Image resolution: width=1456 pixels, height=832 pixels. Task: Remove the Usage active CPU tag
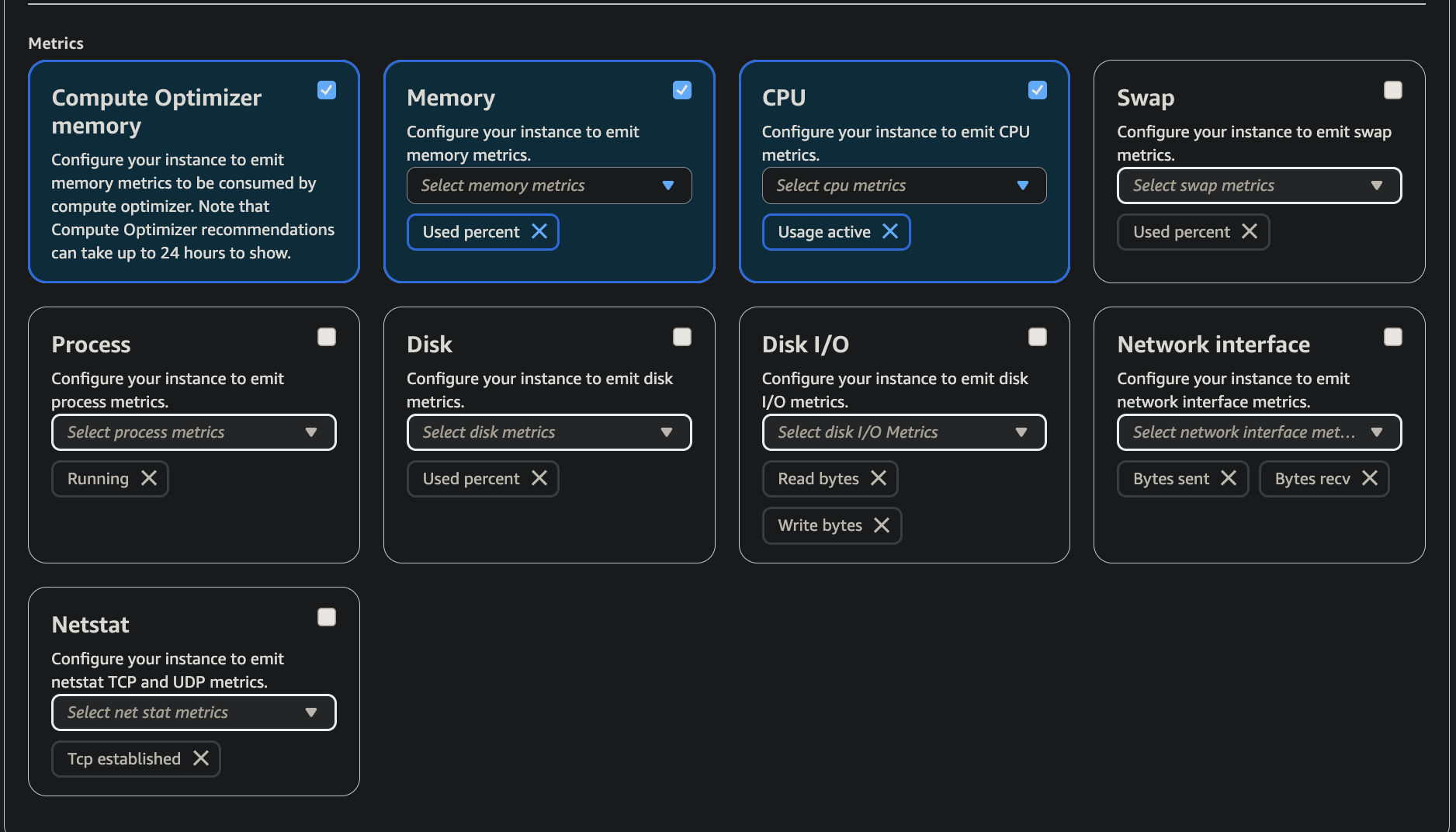point(890,231)
